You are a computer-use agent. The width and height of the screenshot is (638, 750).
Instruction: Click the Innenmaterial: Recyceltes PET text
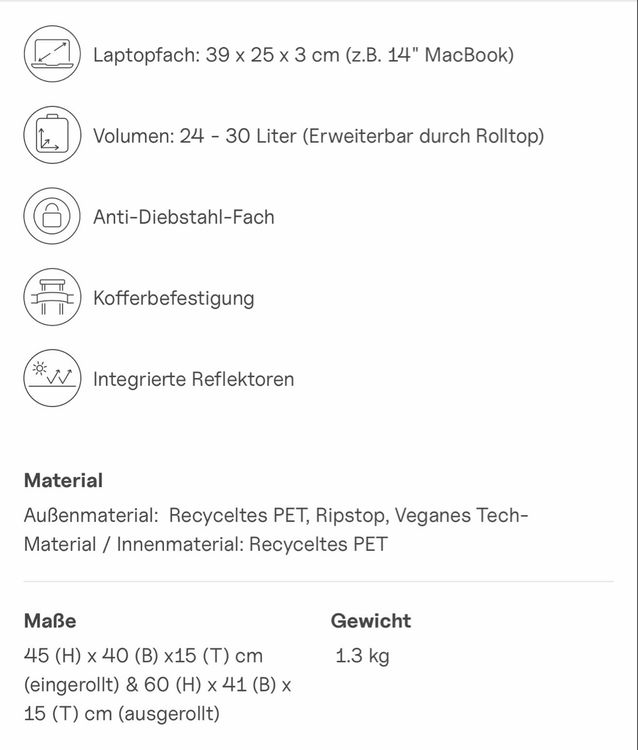tap(252, 544)
